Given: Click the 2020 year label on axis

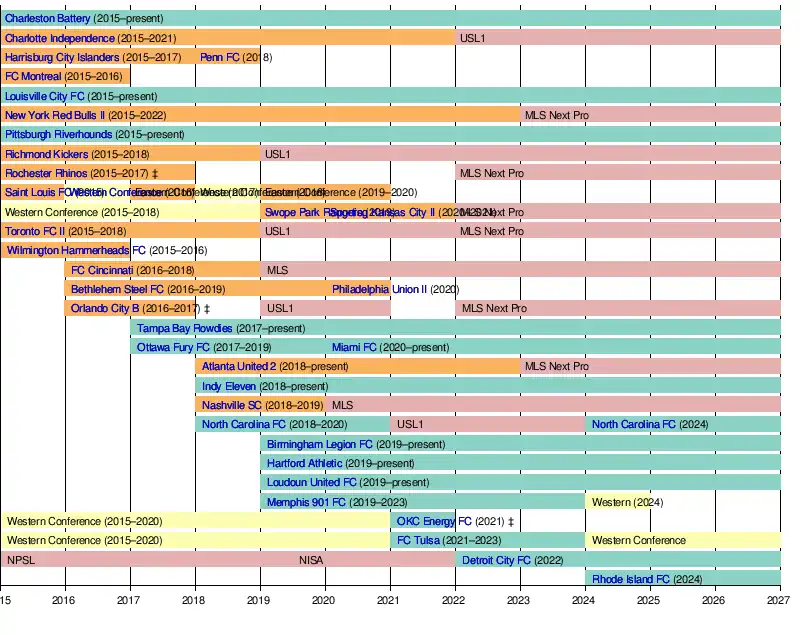Looking at the screenshot, I should pos(323,600).
